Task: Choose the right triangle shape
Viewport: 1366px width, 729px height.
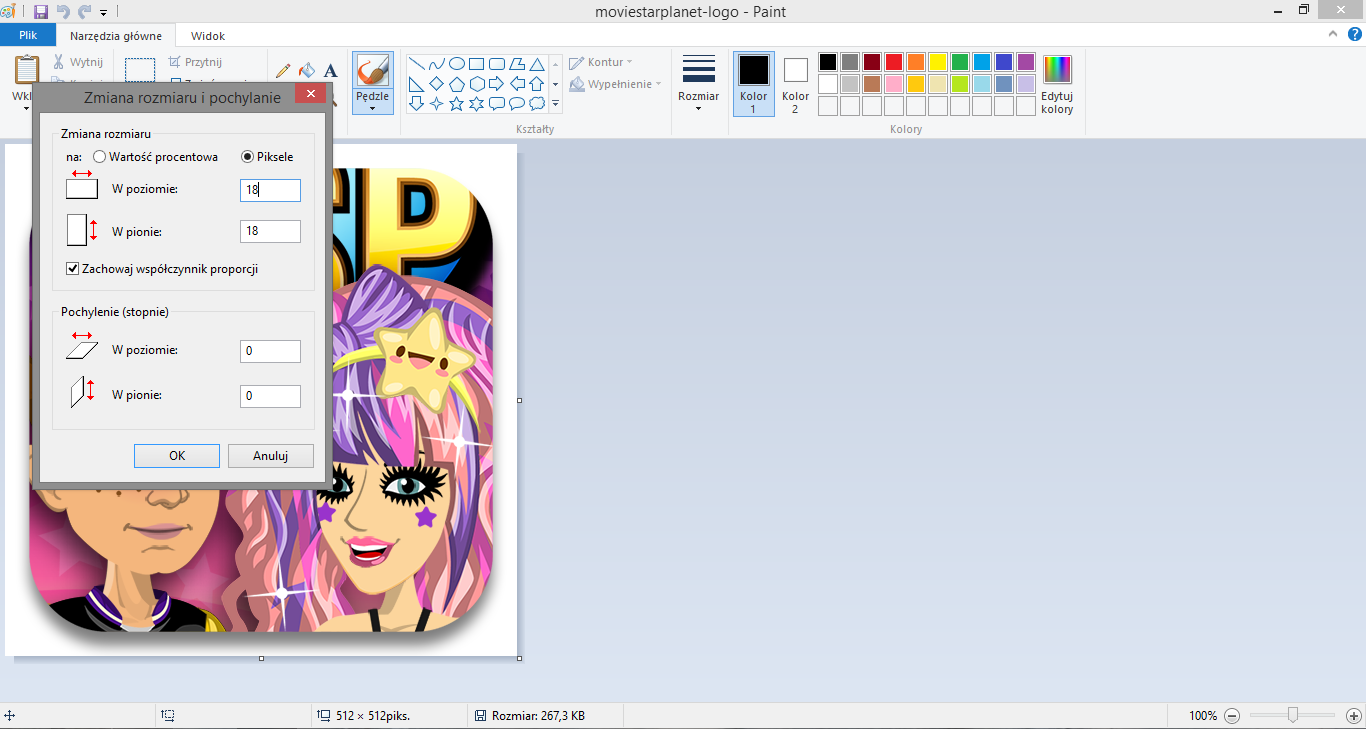Action: [x=416, y=83]
